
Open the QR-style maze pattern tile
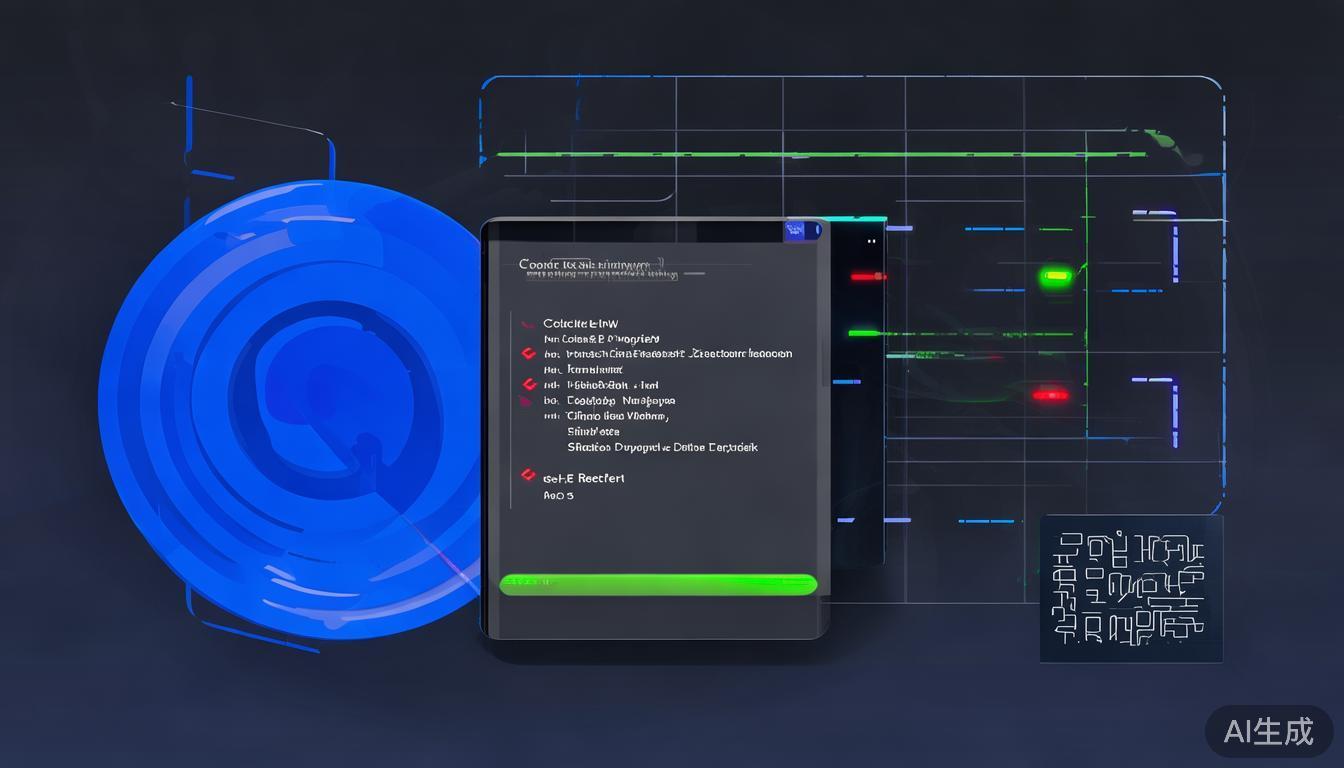(x=1131, y=588)
